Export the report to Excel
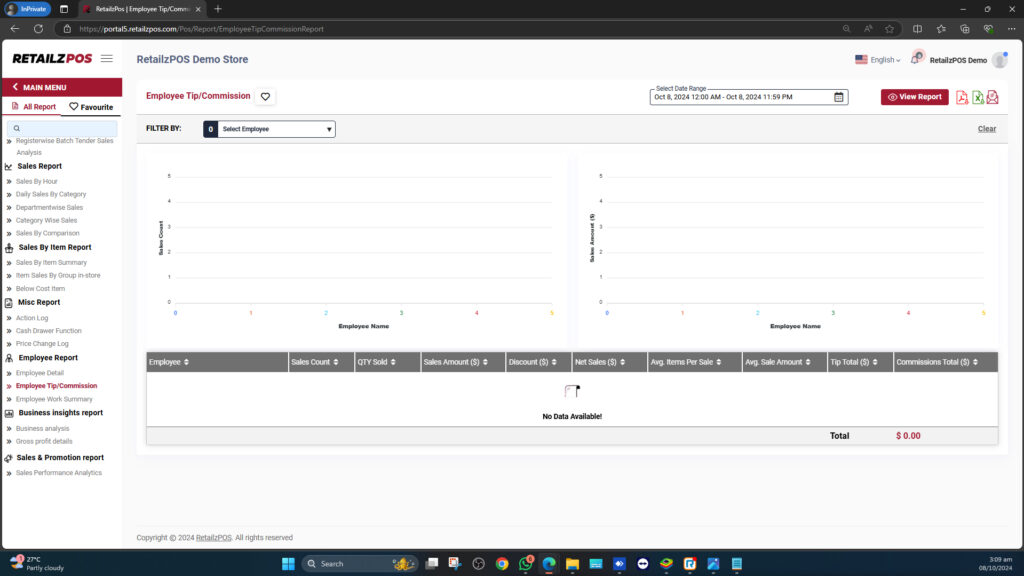The image size is (1024, 576). coord(975,97)
